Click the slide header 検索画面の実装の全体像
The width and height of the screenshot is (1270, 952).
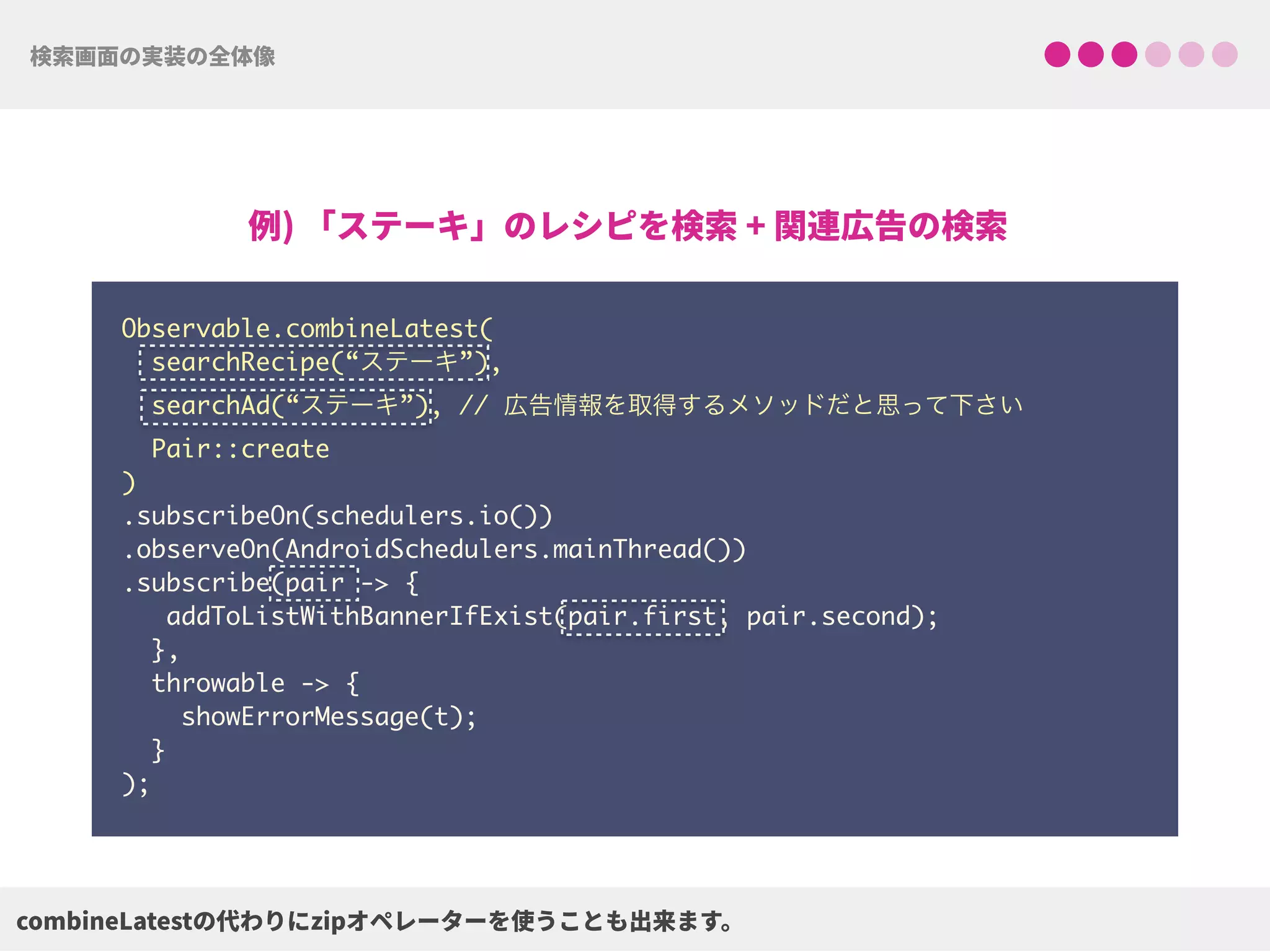pyautogui.click(x=153, y=56)
